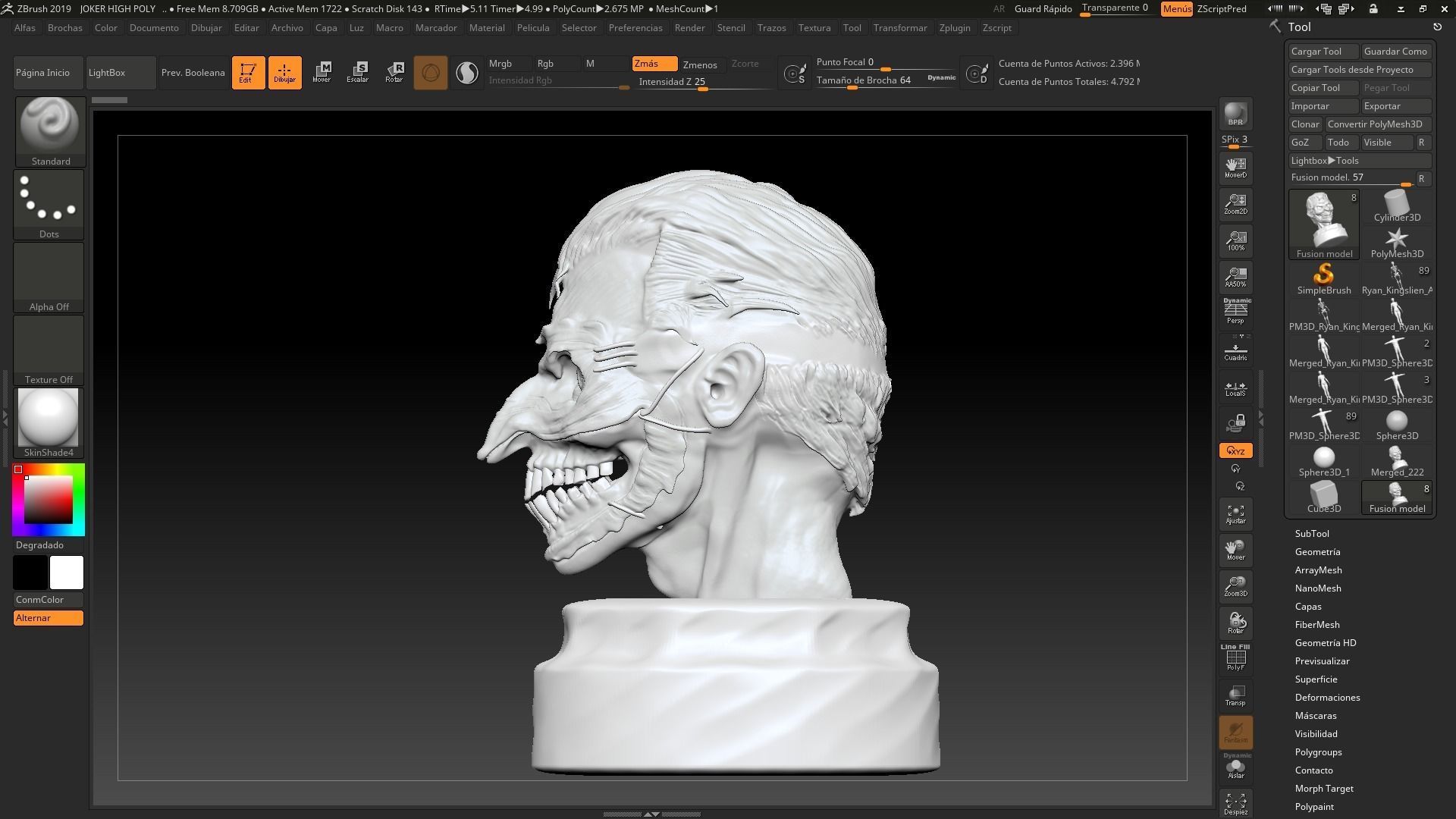The height and width of the screenshot is (819, 1456).
Task: Click the Cargar Tool button
Action: [1323, 52]
